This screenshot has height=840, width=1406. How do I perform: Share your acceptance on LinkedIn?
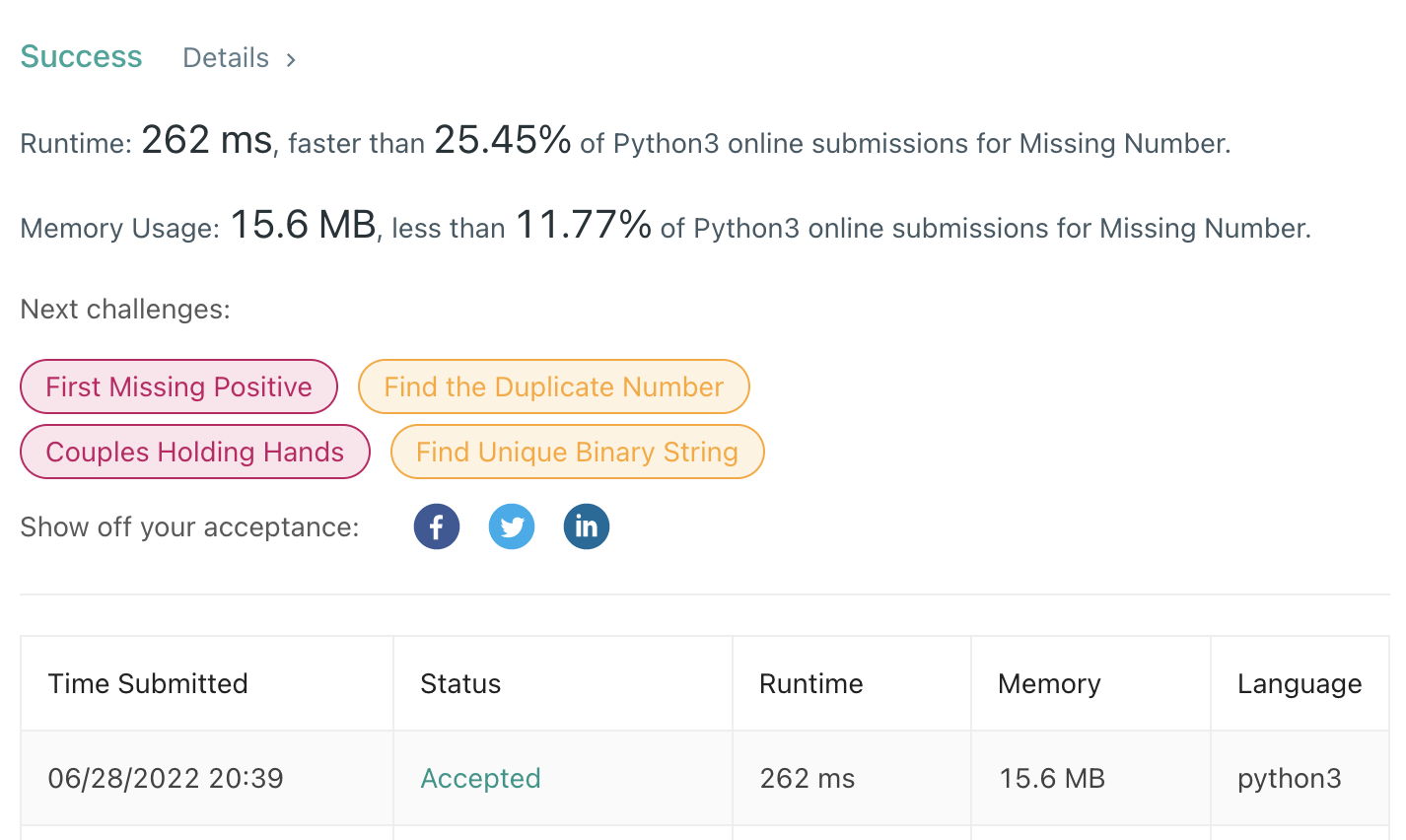(x=587, y=526)
